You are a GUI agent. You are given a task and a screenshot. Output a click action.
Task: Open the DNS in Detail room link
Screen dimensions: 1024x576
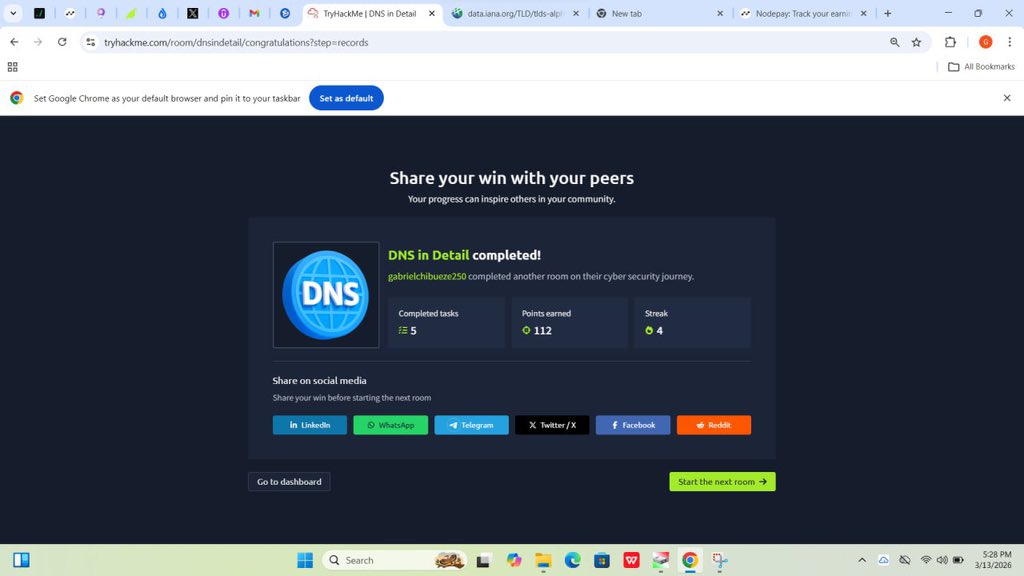428,255
